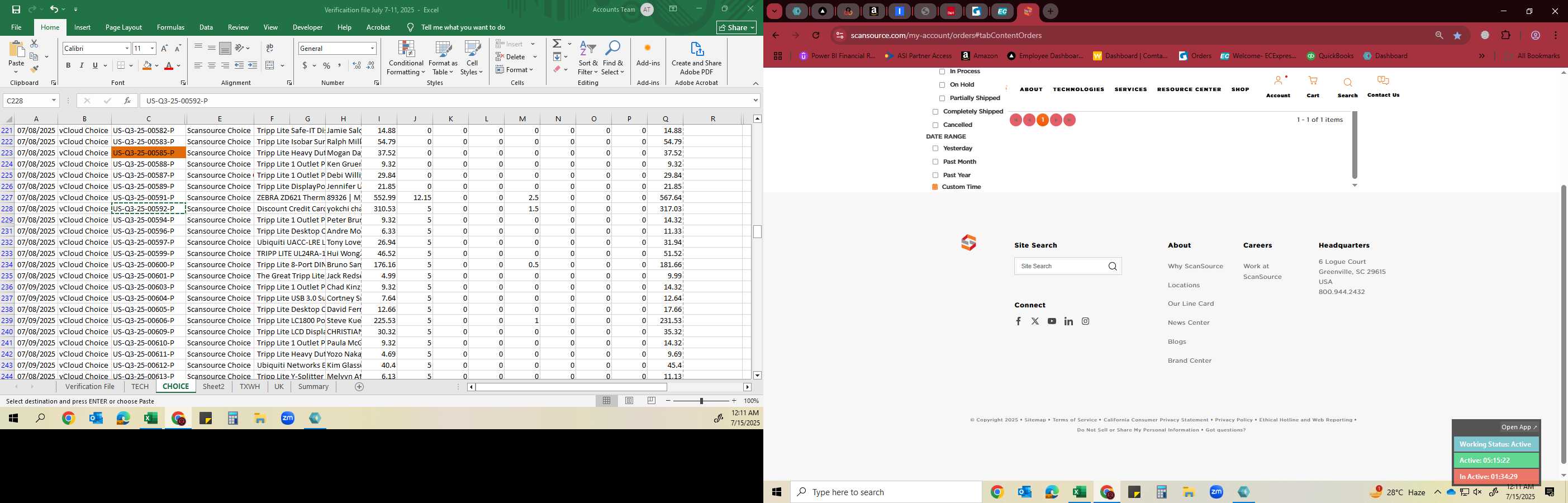This screenshot has height=503, width=1568.
Task: Click the Excel zoom slider
Action: coord(701,401)
